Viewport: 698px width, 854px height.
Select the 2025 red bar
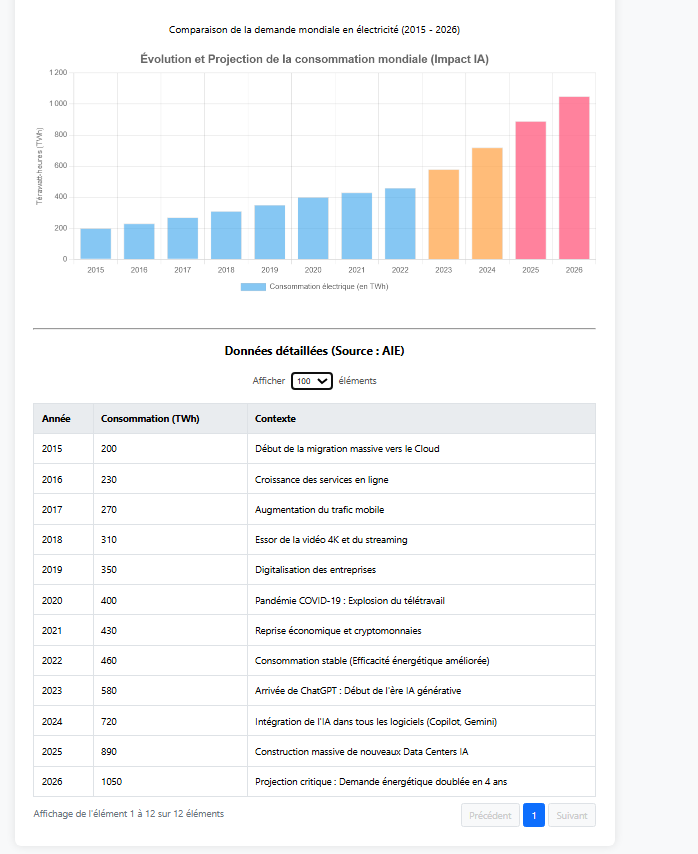pyautogui.click(x=530, y=190)
